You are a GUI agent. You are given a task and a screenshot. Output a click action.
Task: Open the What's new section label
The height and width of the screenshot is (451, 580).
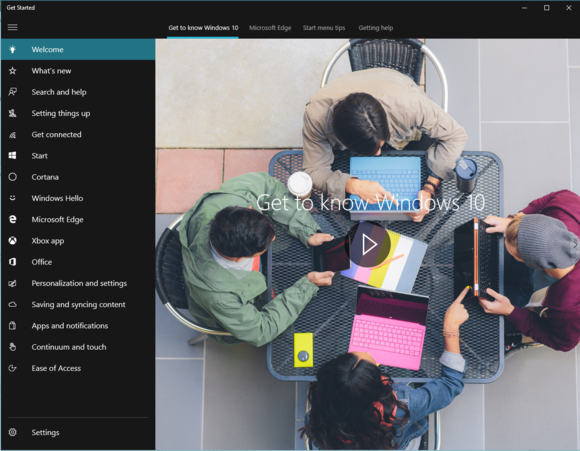coord(51,71)
